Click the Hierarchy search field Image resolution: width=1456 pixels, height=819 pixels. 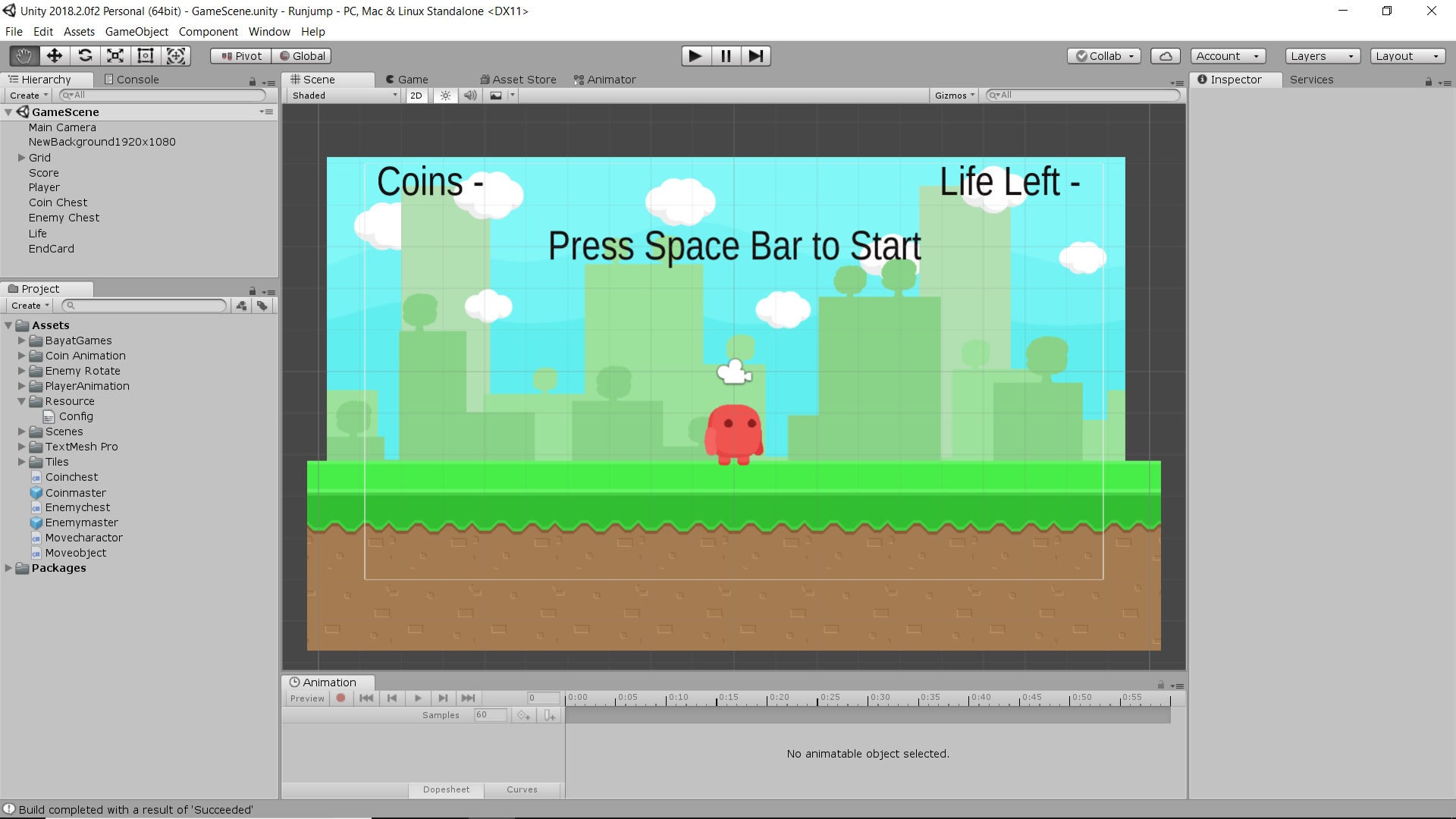pos(162,96)
